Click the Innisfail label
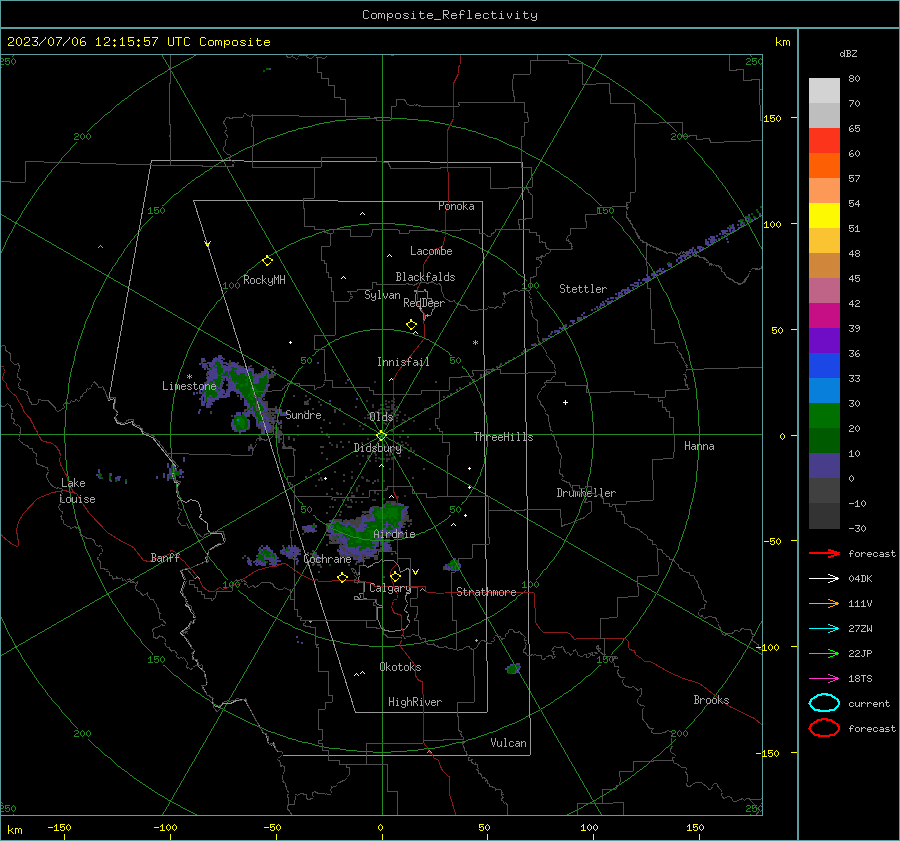The image size is (900, 841). (x=403, y=362)
